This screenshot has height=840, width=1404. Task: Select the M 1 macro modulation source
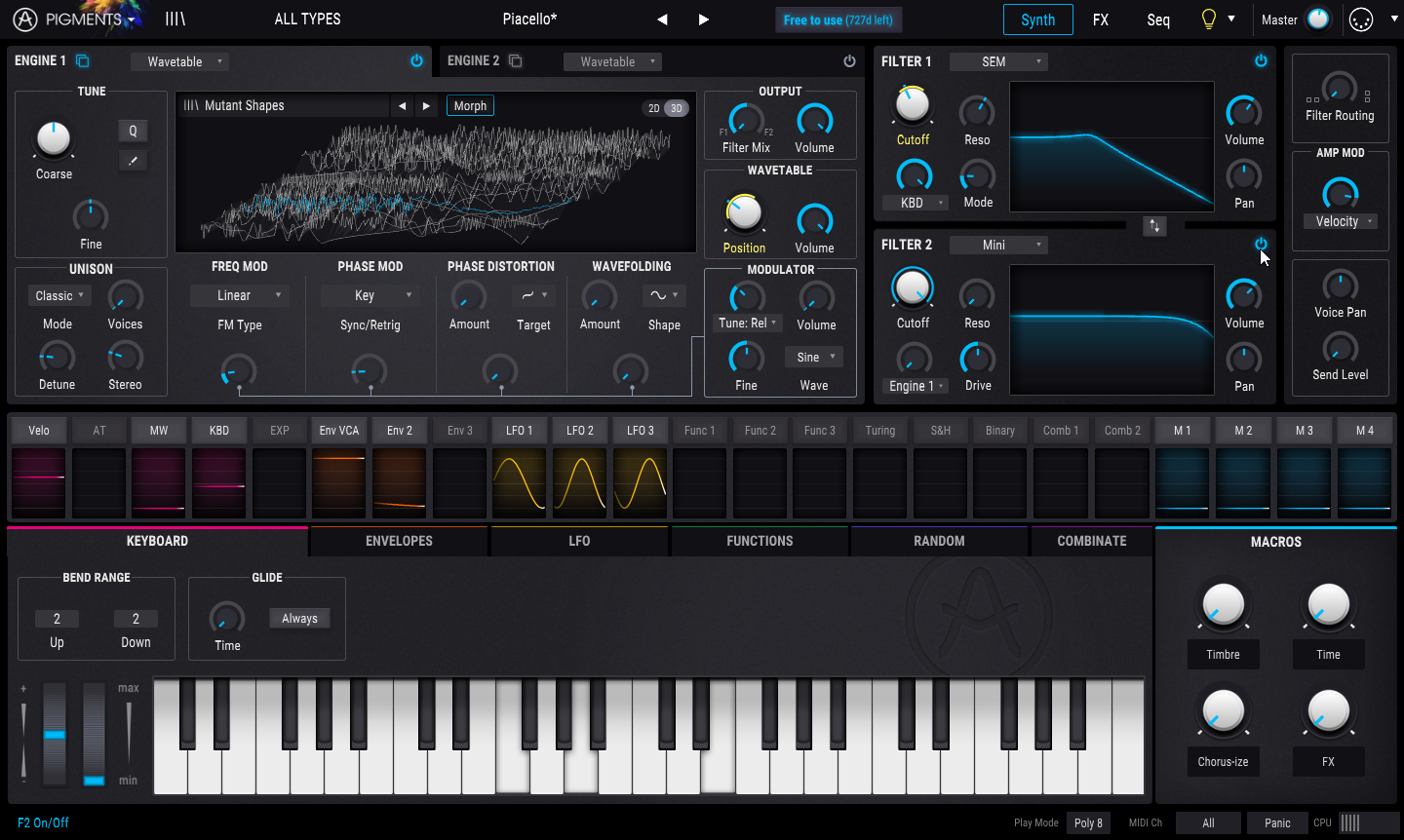tap(1183, 430)
